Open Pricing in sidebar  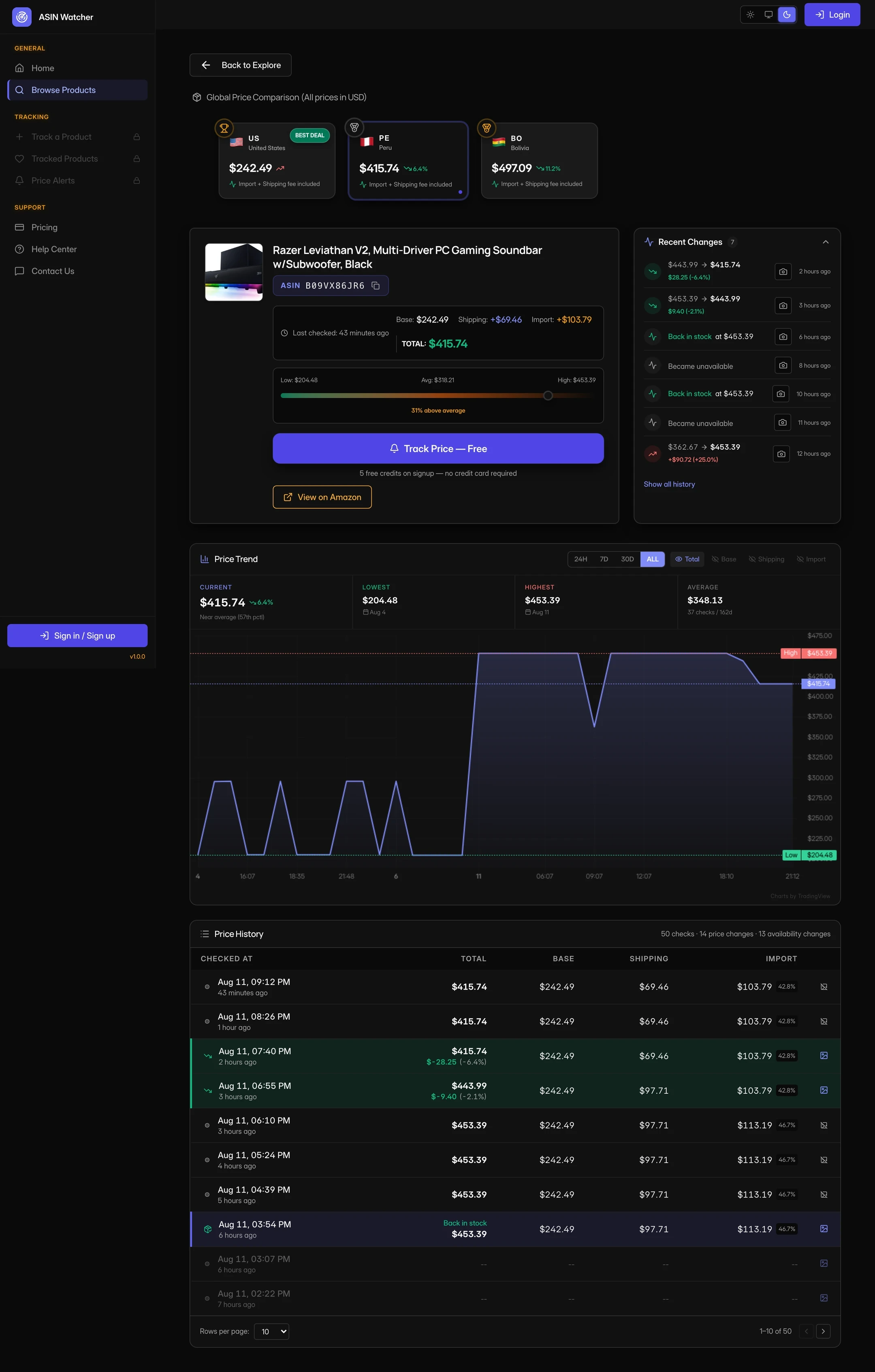[77, 227]
